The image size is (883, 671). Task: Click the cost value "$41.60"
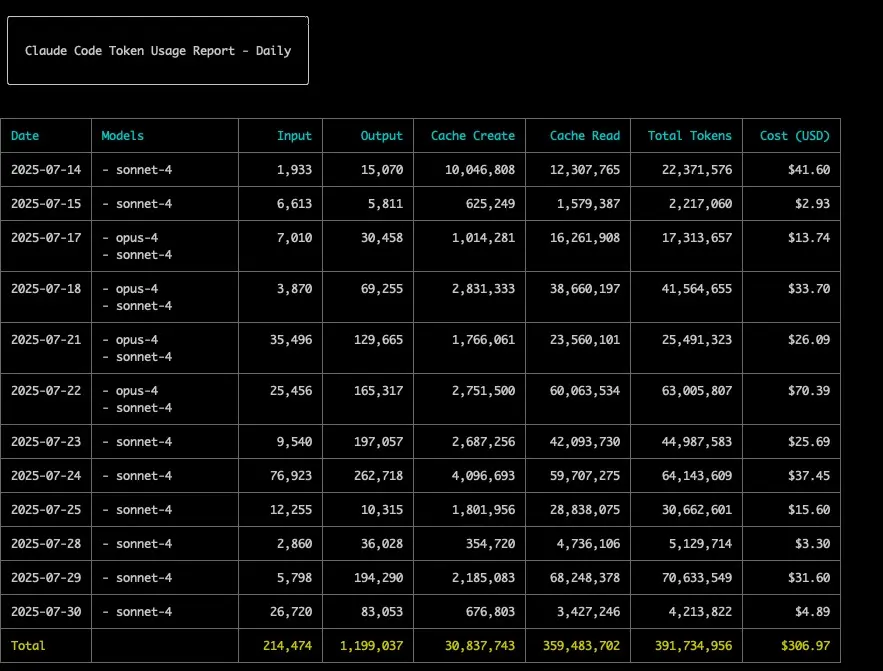[x=809, y=169]
